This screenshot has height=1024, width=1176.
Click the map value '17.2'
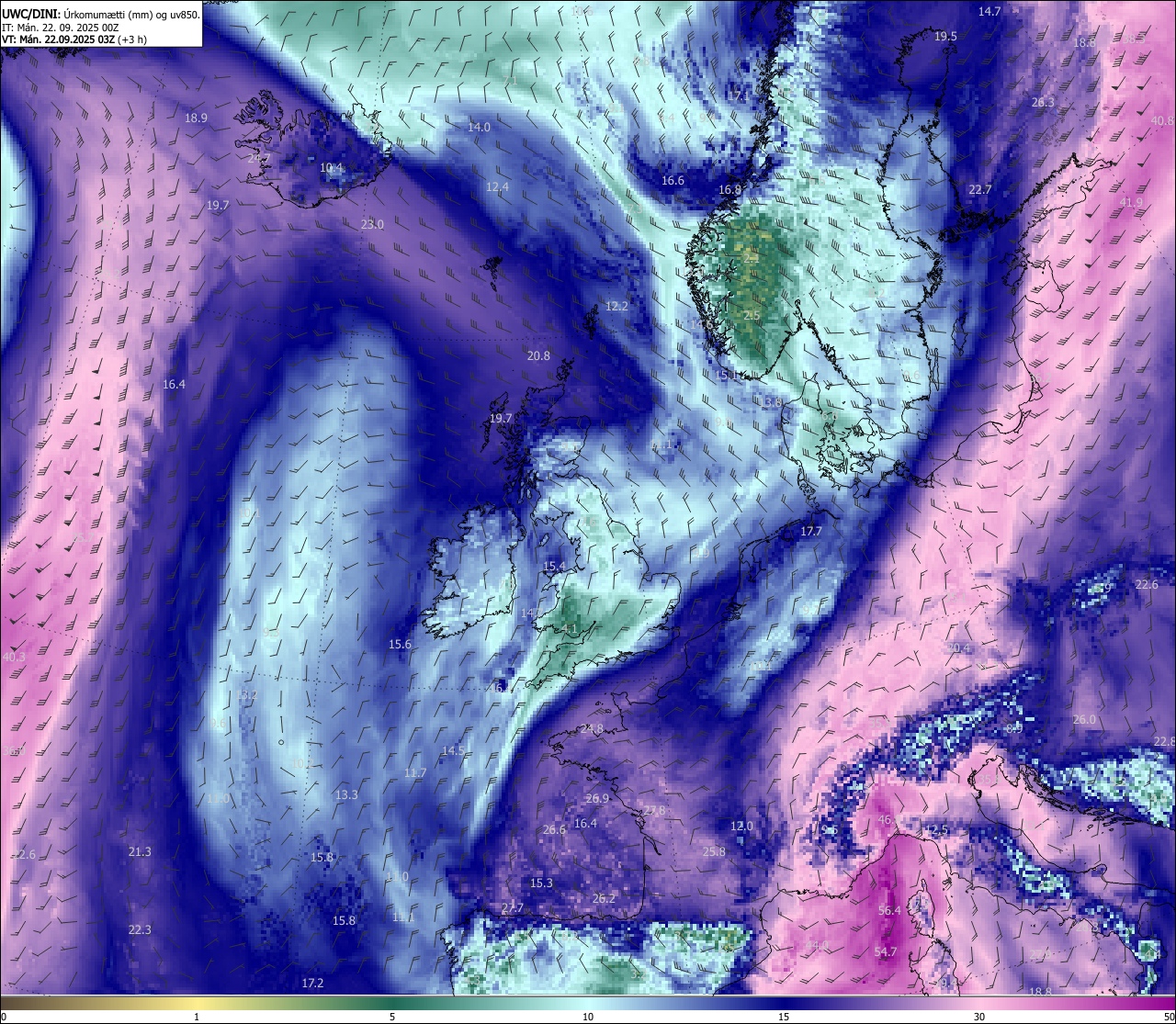point(312,983)
